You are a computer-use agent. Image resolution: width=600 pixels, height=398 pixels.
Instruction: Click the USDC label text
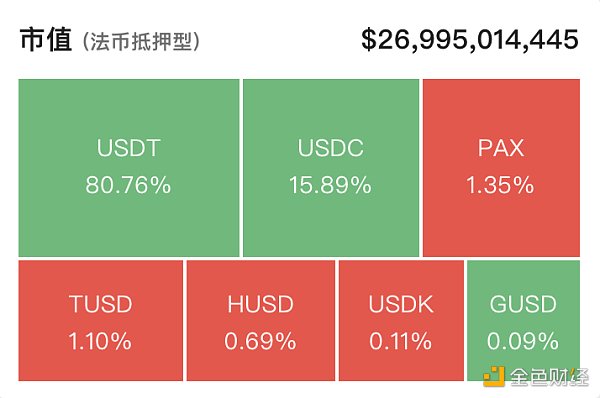click(331, 148)
